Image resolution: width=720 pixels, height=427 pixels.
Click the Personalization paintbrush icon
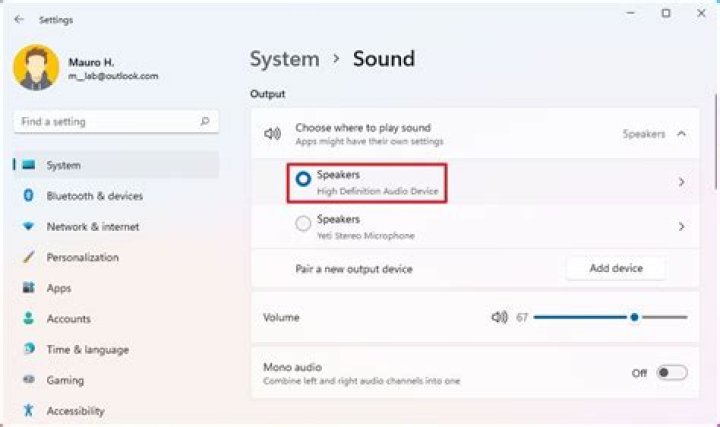[x=28, y=257]
